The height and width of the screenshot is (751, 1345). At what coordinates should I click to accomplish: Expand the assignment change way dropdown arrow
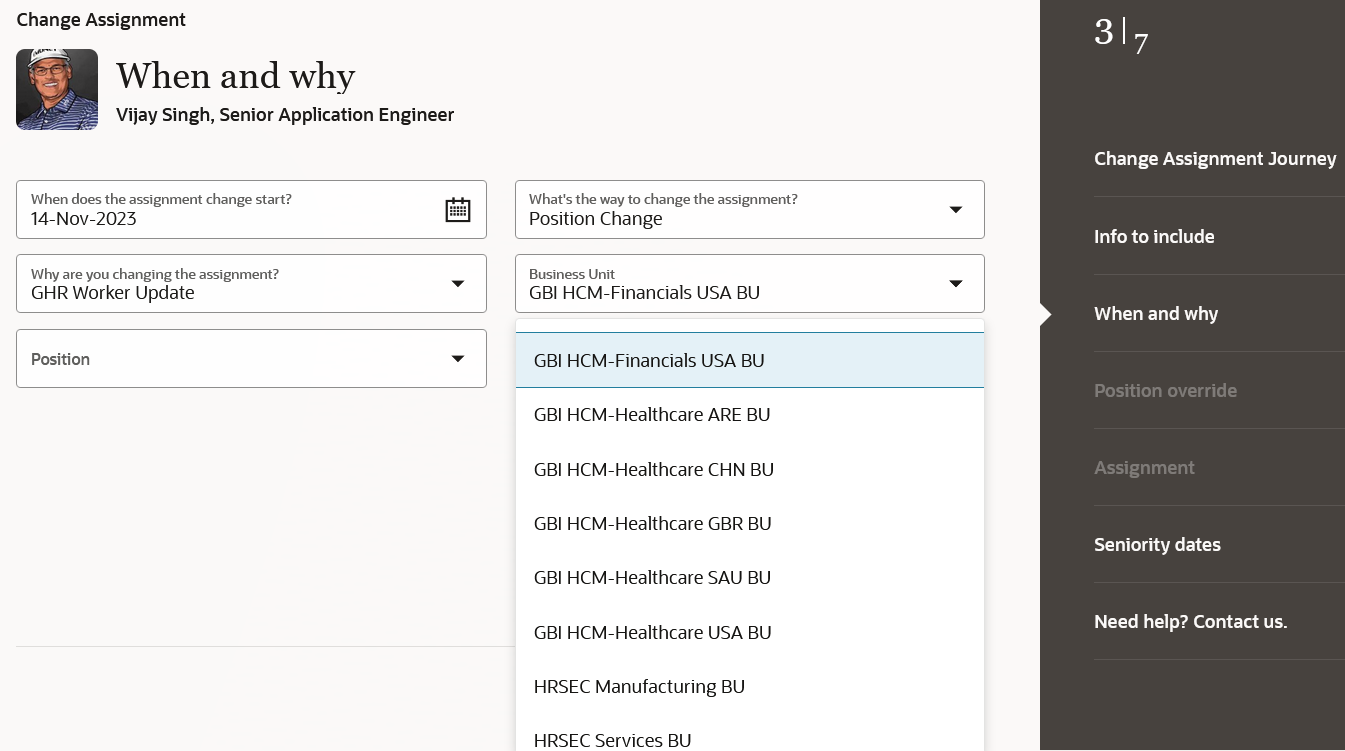[x=955, y=209]
